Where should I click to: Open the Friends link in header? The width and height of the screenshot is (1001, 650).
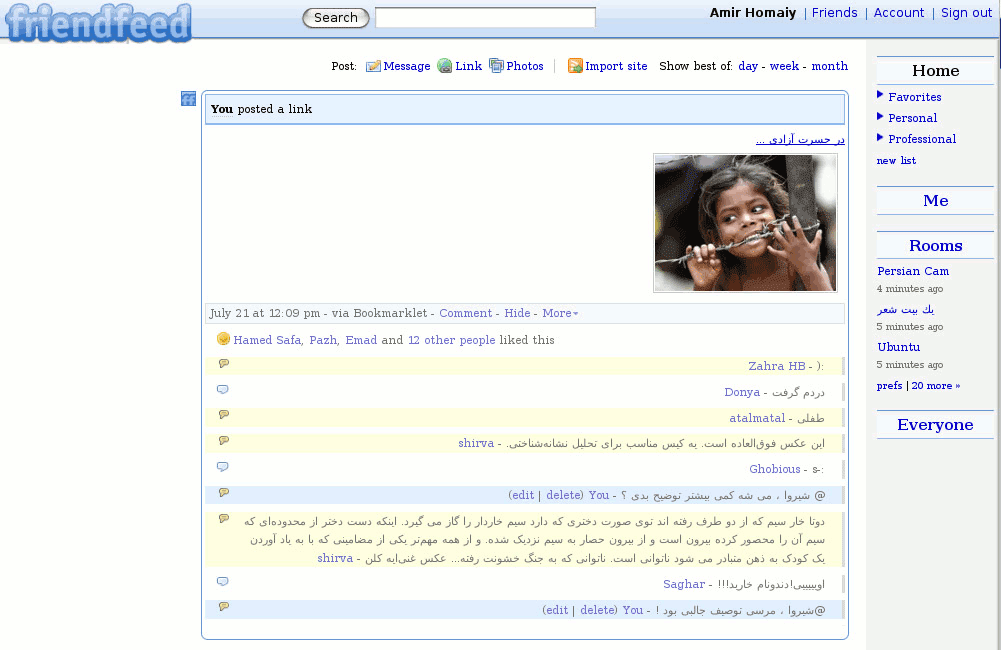point(834,13)
